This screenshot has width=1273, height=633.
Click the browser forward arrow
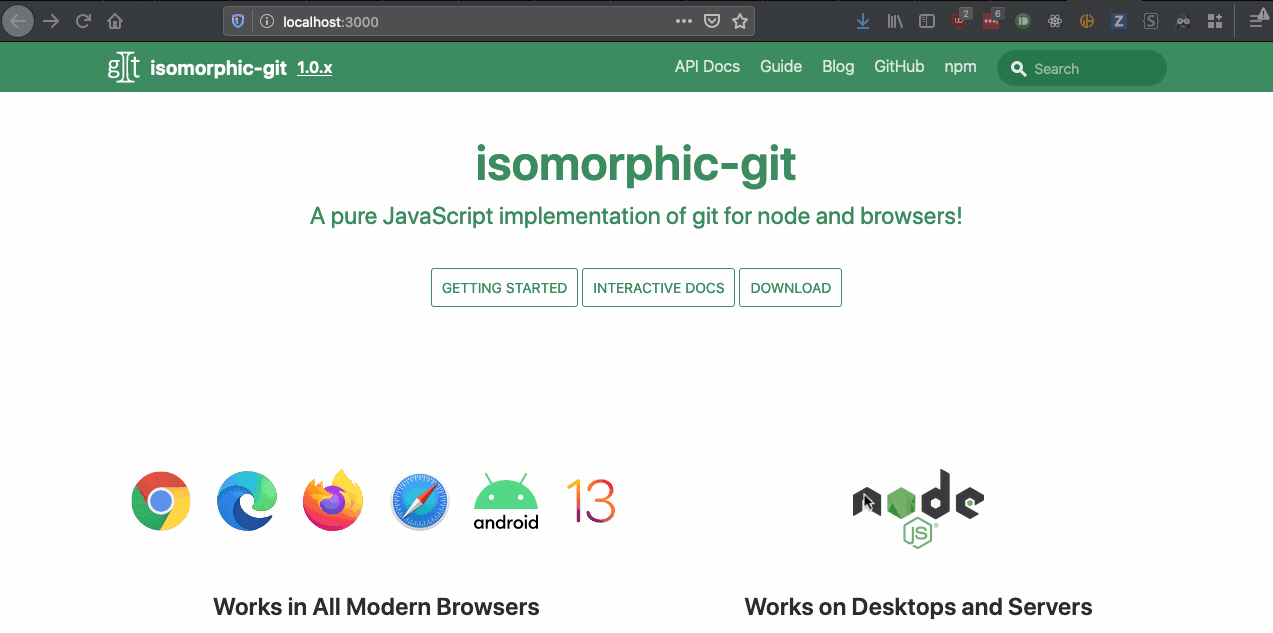click(51, 20)
